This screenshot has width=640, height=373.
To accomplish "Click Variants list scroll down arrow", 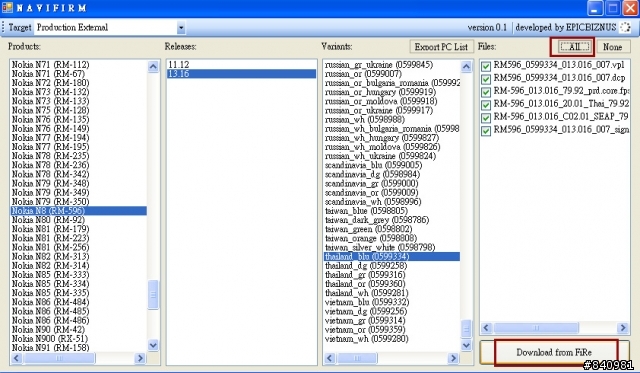I will click(466, 345).
